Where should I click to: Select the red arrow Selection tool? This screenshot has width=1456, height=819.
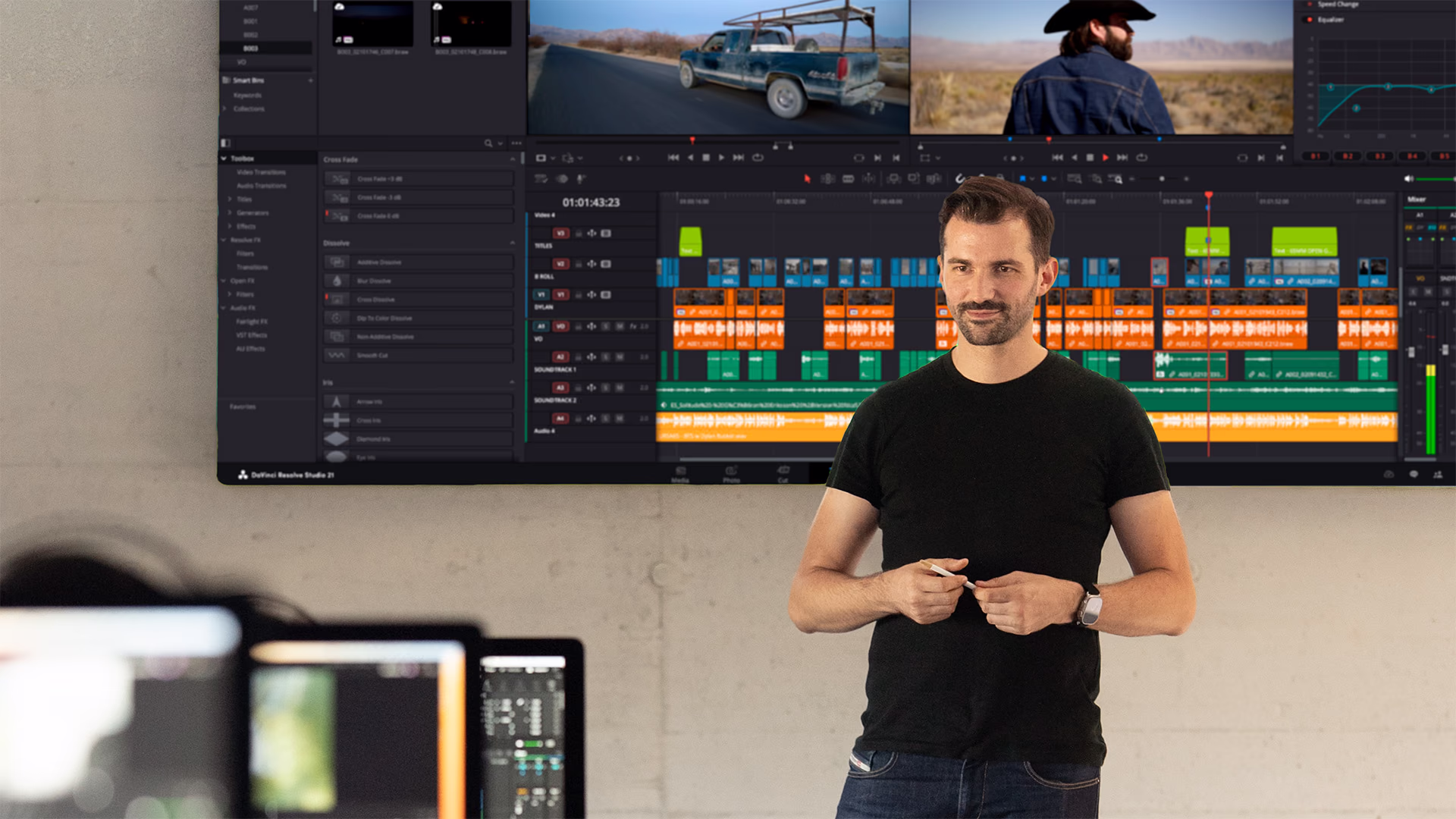[807, 179]
